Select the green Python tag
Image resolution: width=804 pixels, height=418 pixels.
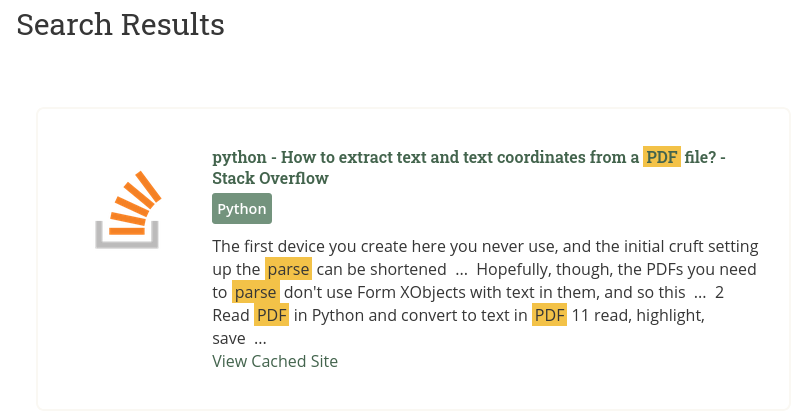tap(242, 209)
